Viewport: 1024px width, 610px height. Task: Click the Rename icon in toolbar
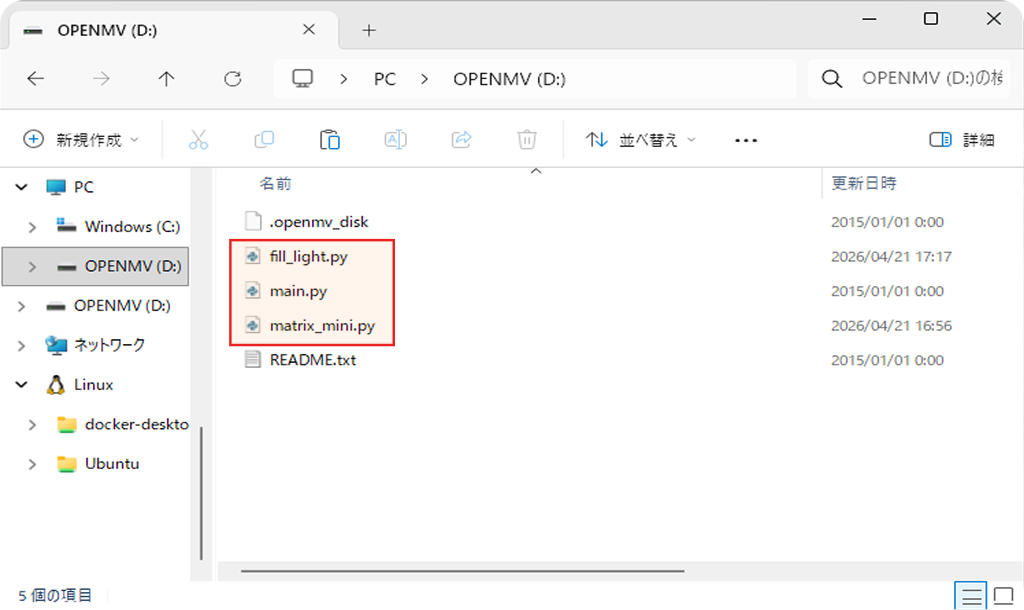396,139
